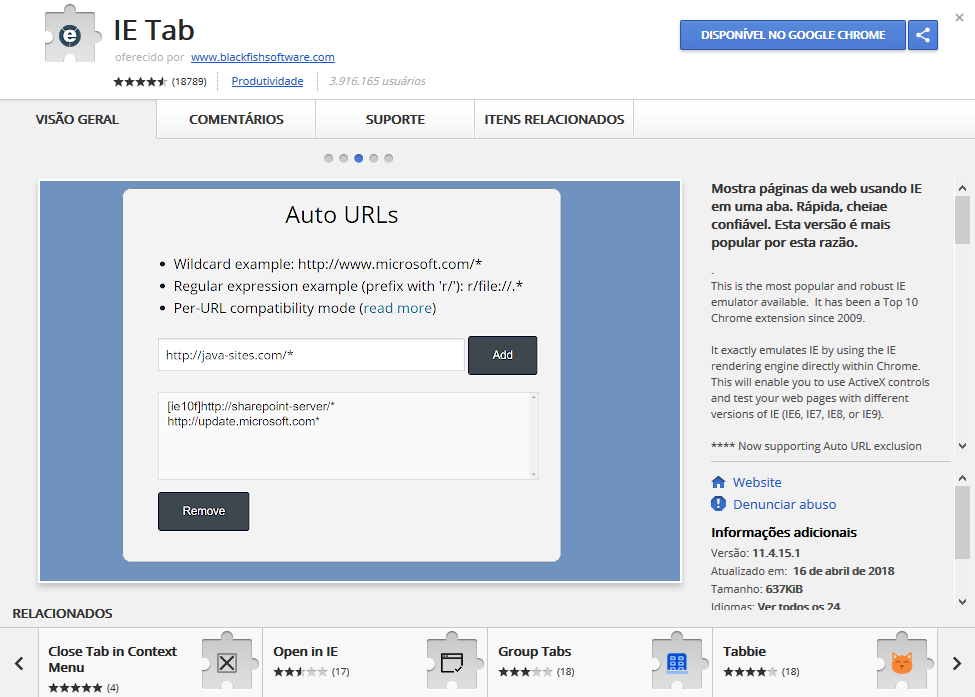Click the Remove button in screenshot
Viewport: 975px width, 697px height.
point(203,511)
